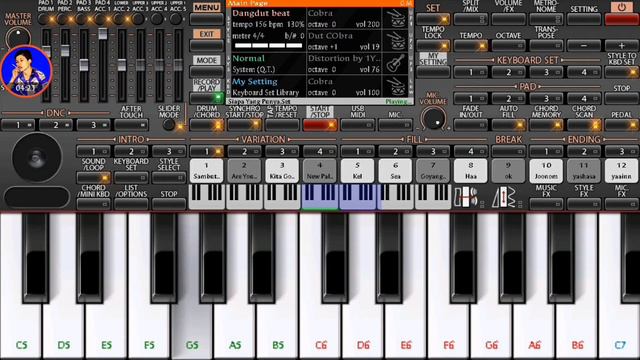Tap the PAD4 ACC.1 mute knob
This screenshot has width=640, height=360.
[x=100, y=19]
